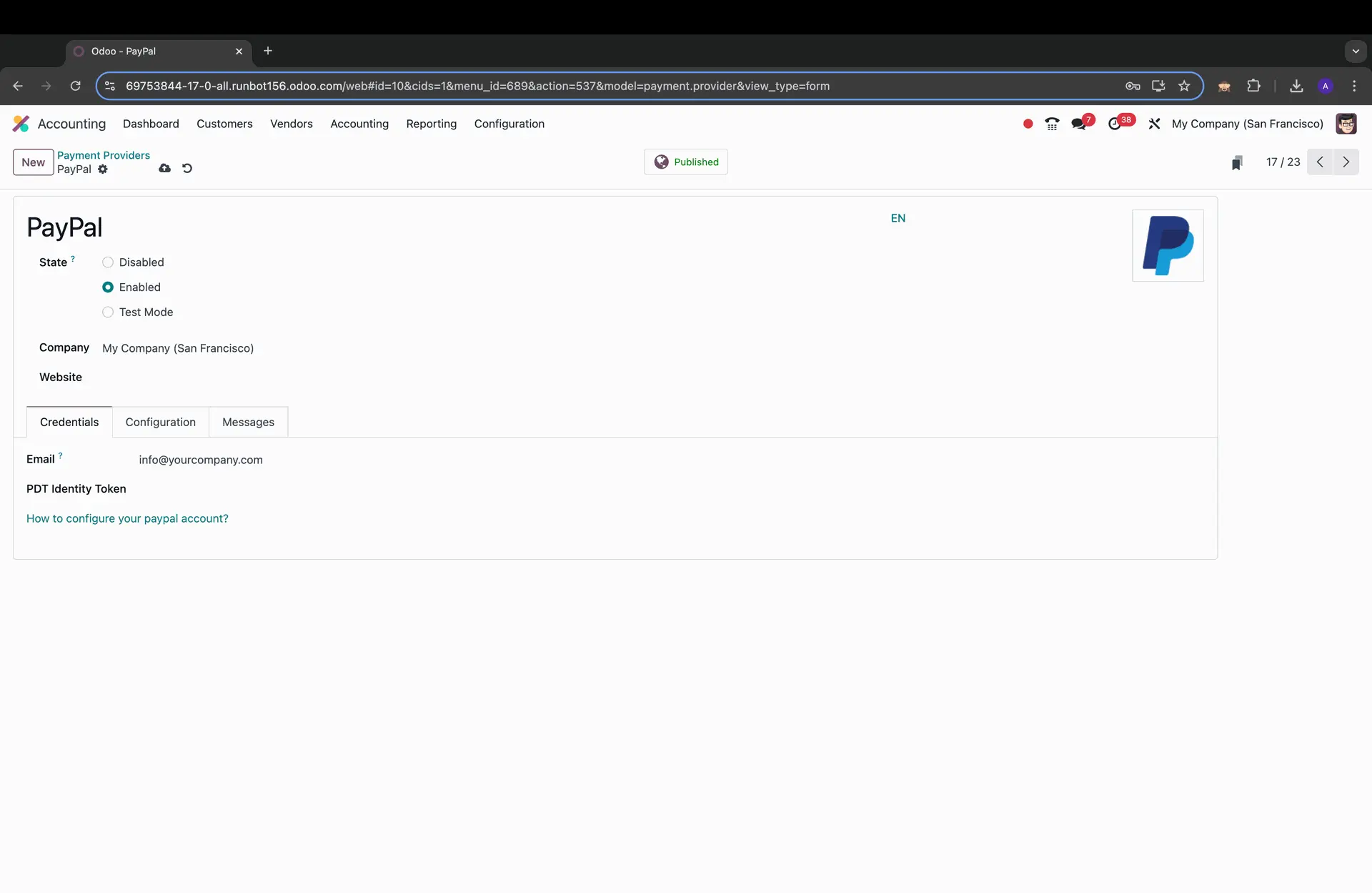Image resolution: width=1372 pixels, height=893 pixels.
Task: Click the site information icon in the address bar
Action: [109, 86]
